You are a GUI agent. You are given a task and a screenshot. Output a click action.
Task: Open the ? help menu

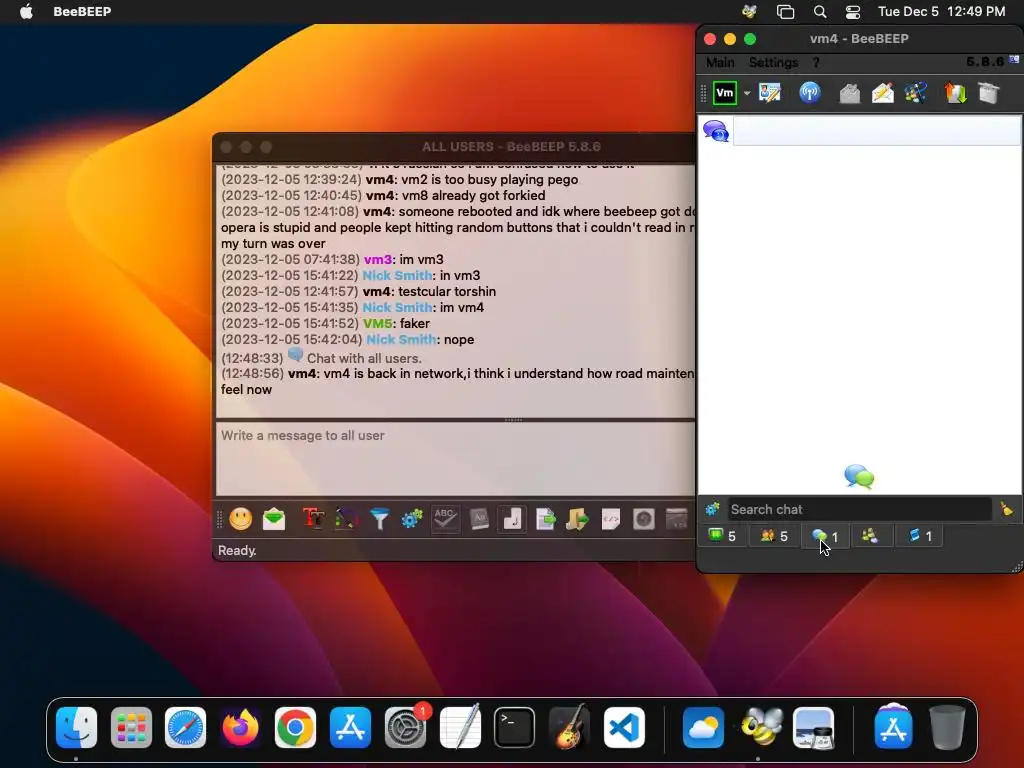coord(816,62)
